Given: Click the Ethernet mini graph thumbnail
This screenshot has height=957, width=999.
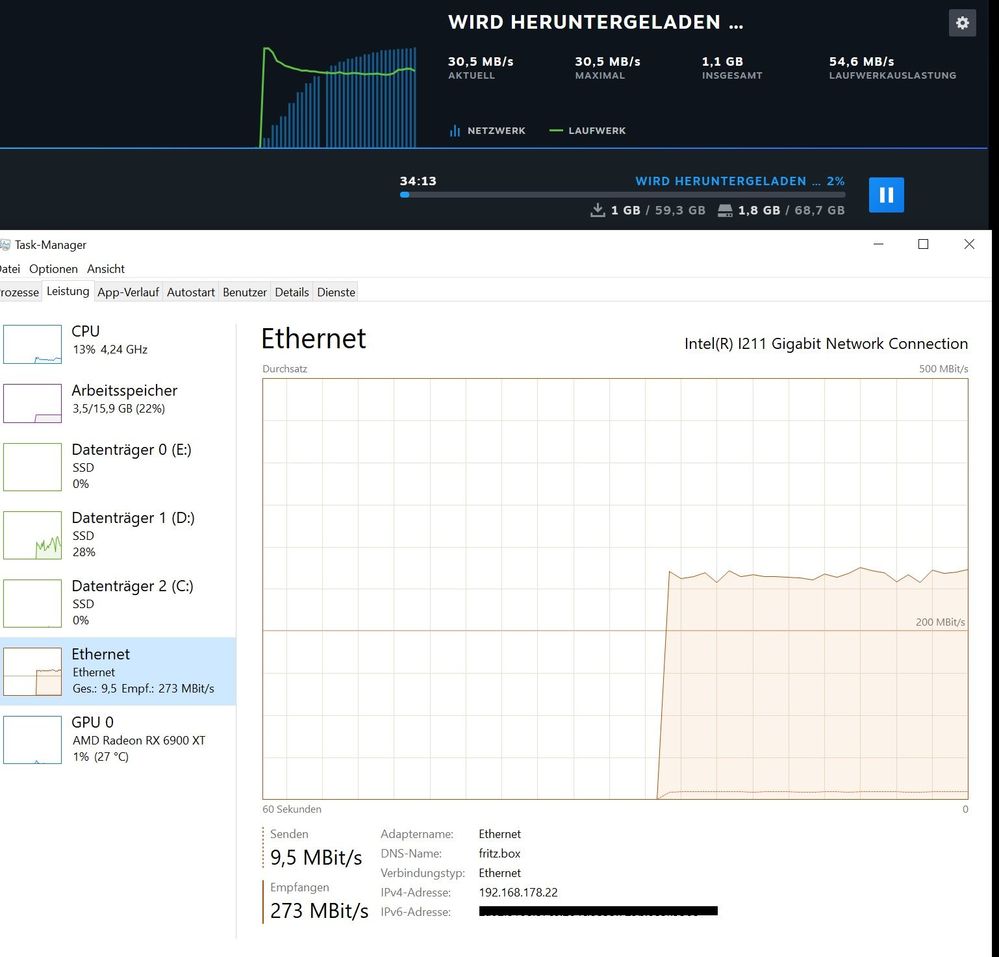Looking at the screenshot, I should pyautogui.click(x=32, y=672).
